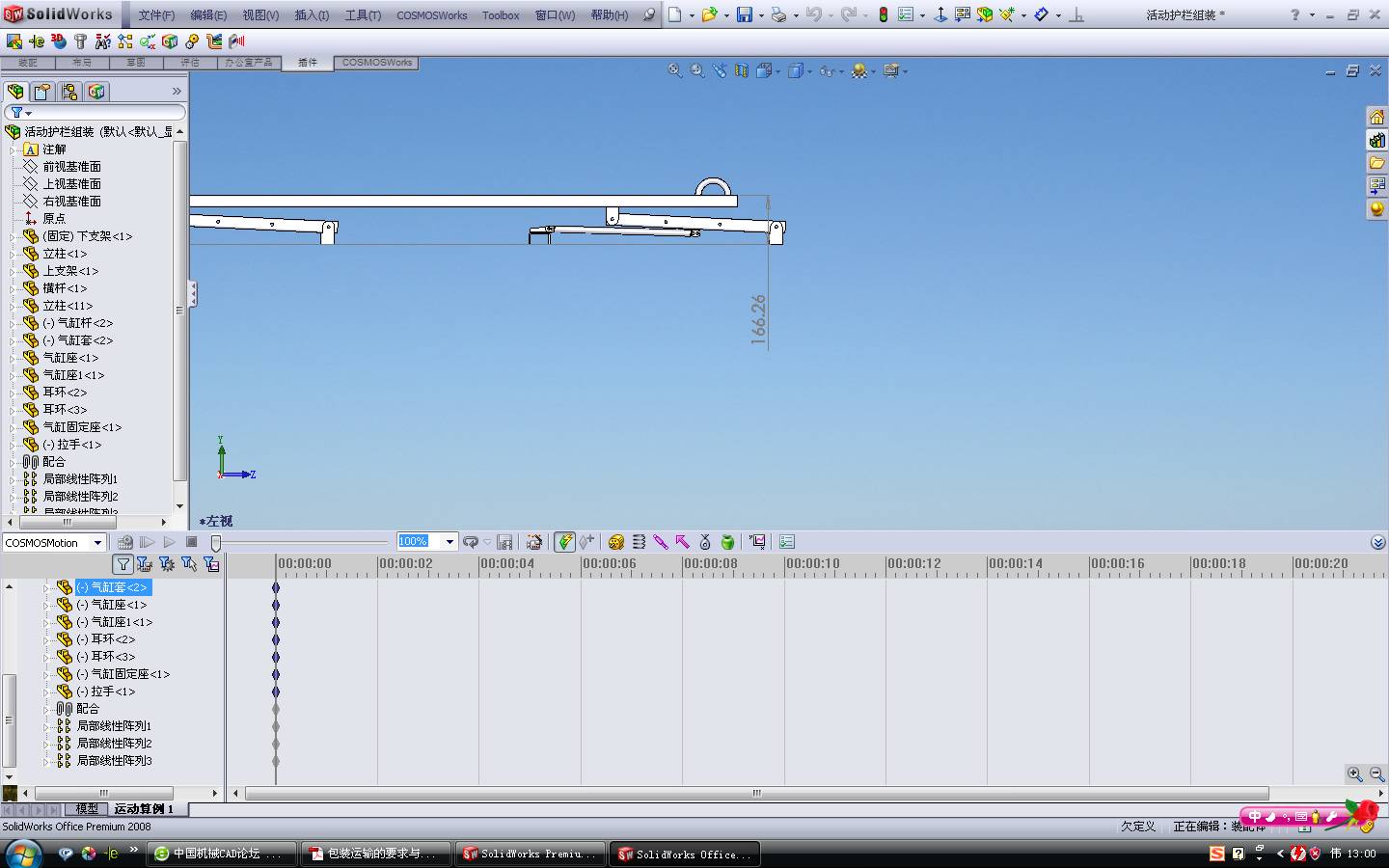Expand (-) 气缸座<1> in the motion tree
The image size is (1389, 868).
click(x=46, y=605)
